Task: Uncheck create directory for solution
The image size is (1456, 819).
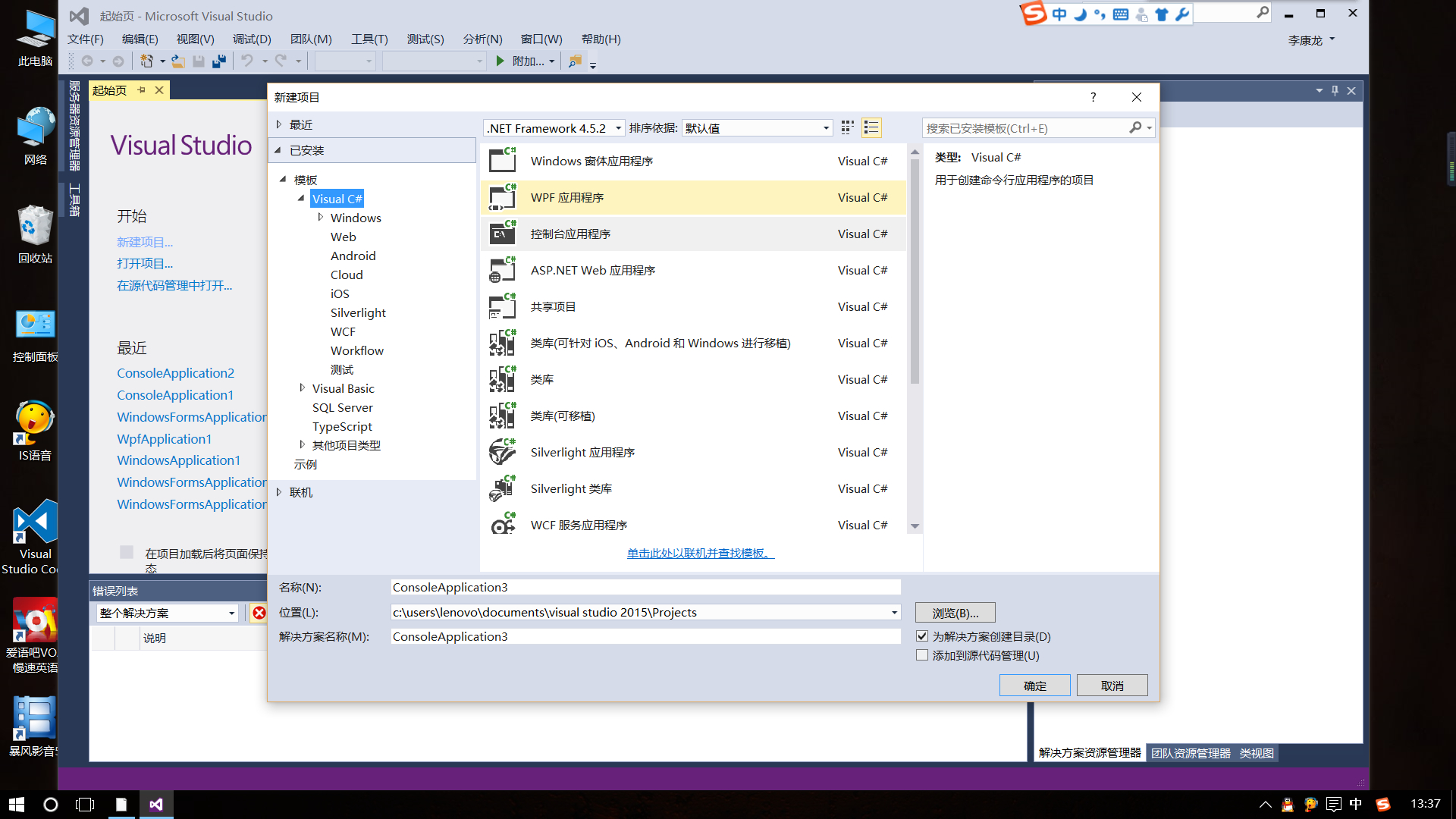Action: point(922,636)
